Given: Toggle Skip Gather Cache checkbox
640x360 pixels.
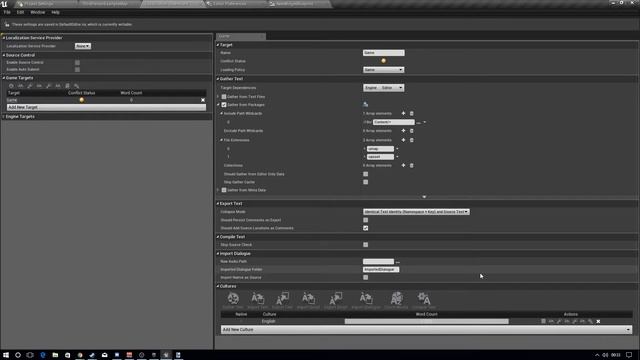Looking at the screenshot, I should (x=366, y=182).
